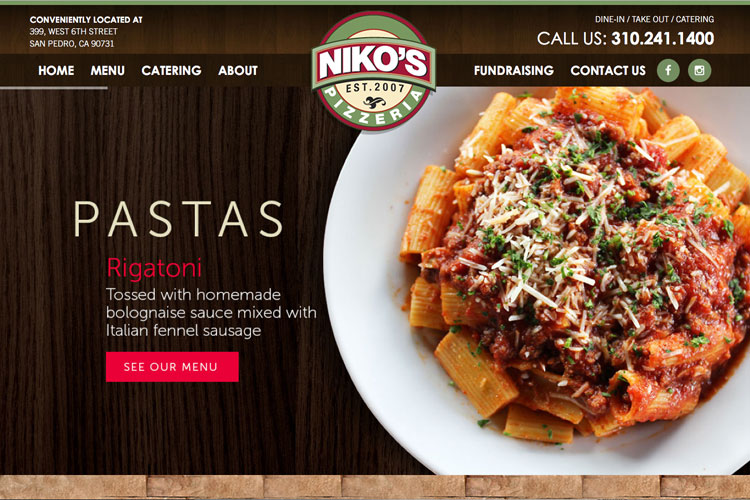
Task: Click the Dine-in / Take out / Catering text
Action: [x=654, y=19]
